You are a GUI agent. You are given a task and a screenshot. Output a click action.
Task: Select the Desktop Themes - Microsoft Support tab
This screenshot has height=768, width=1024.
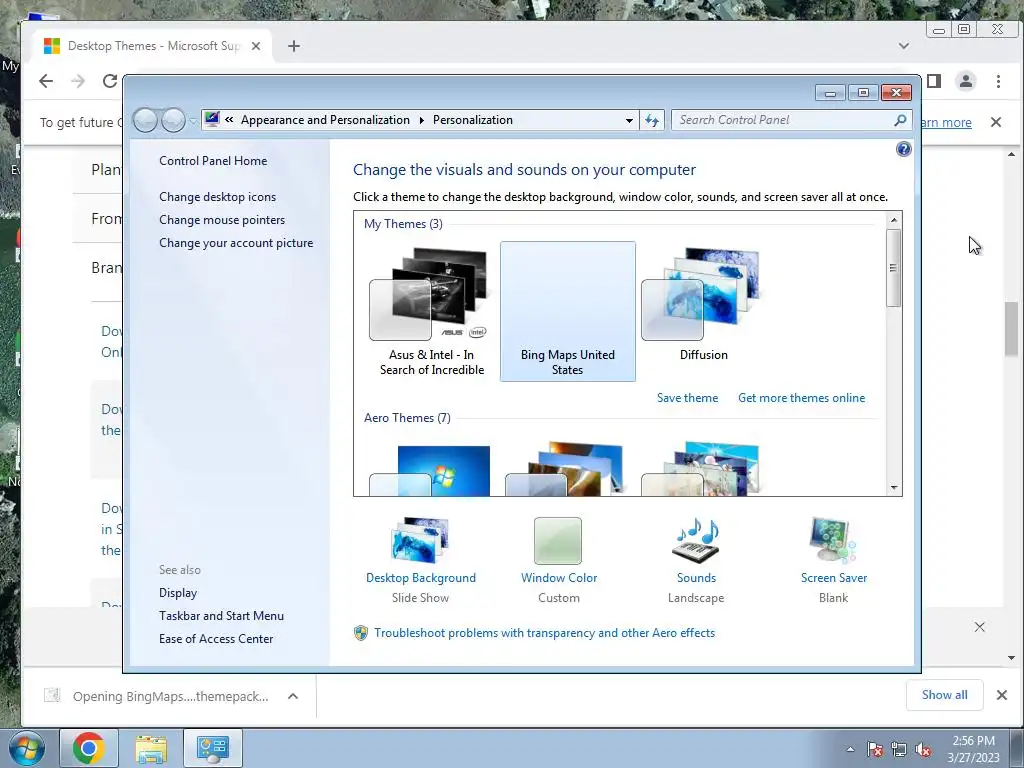pos(152,46)
